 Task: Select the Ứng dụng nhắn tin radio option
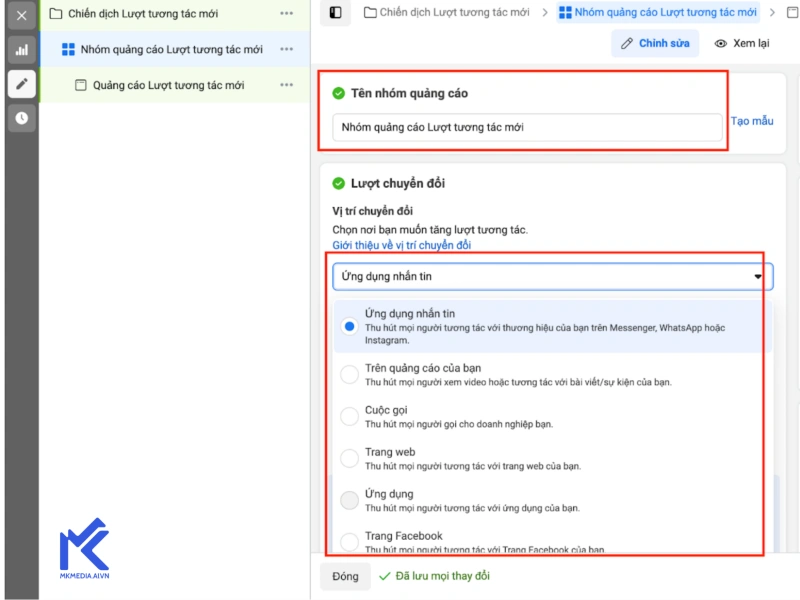[349, 327]
